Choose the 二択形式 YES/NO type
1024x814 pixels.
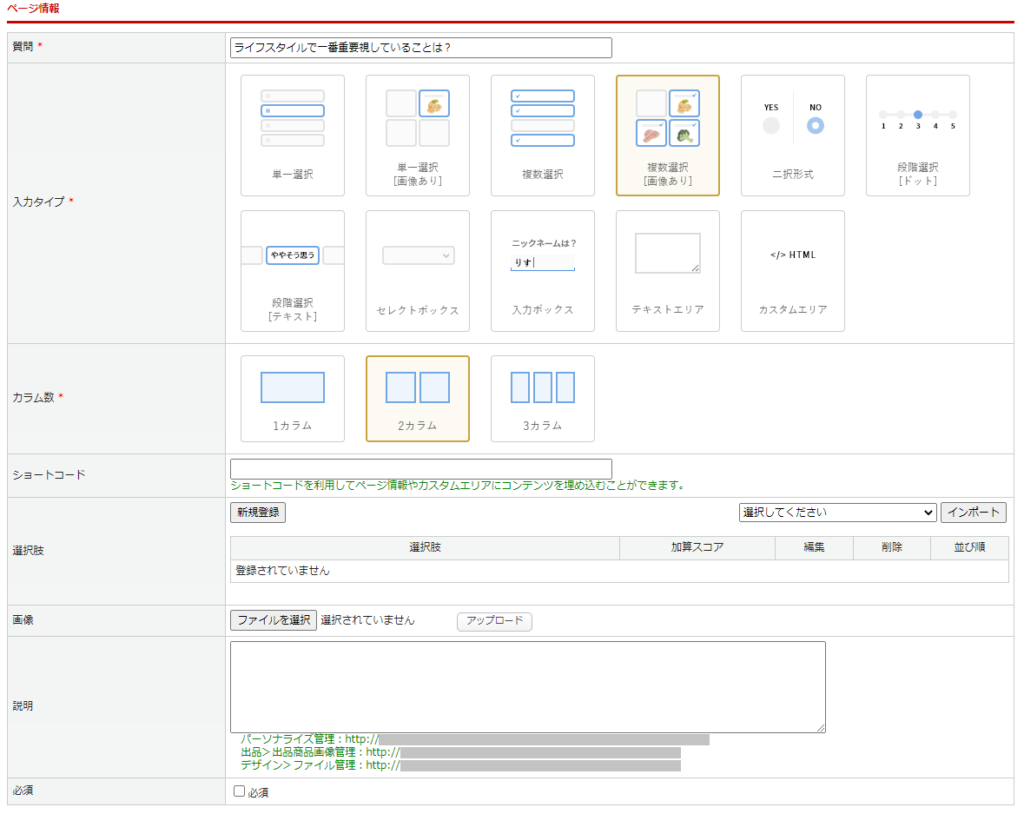(792, 135)
